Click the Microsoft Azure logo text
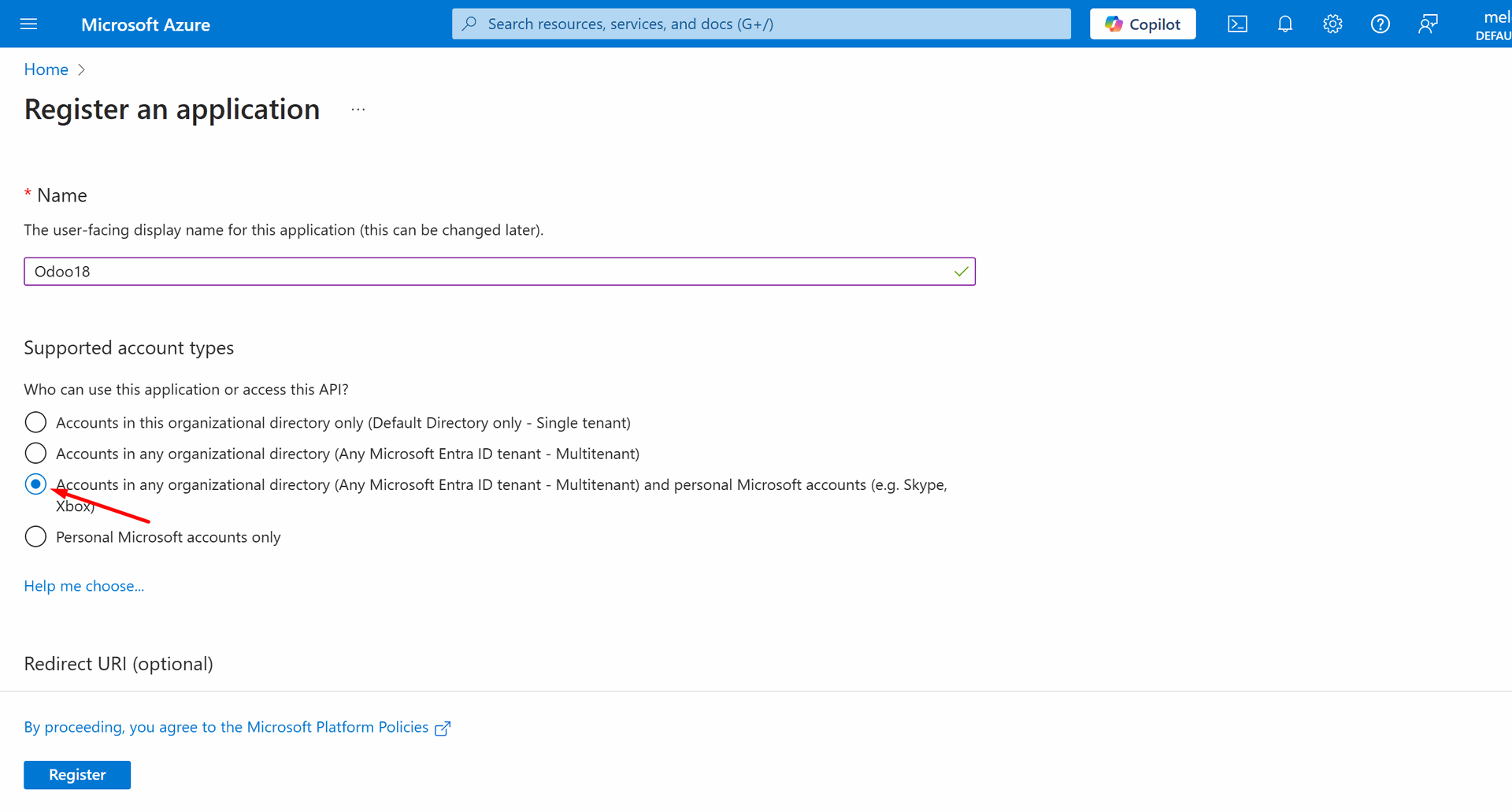Viewport: 1512px width, 812px height. pos(146,24)
